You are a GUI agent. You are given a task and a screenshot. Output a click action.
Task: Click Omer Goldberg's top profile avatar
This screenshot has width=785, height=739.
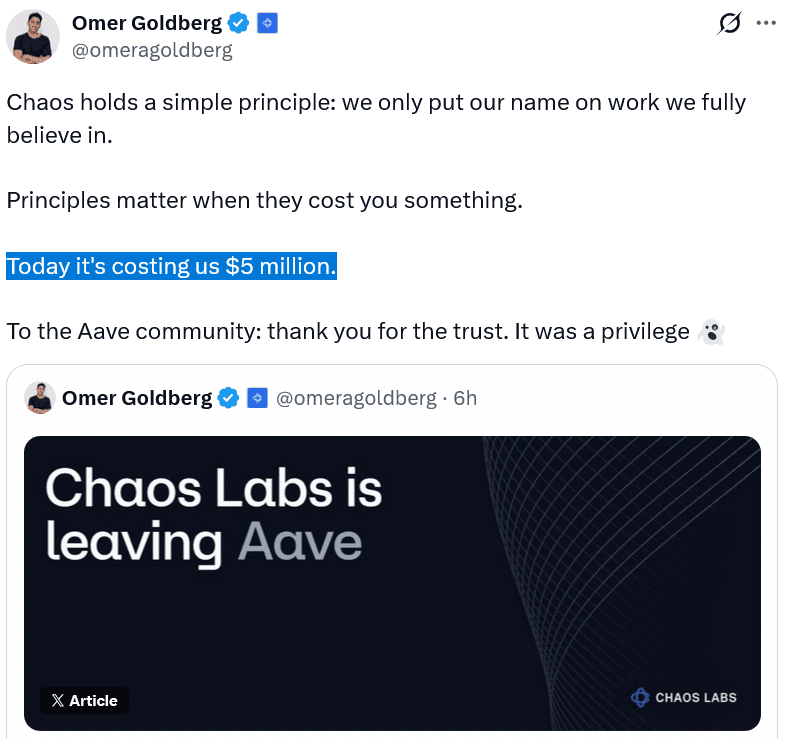click(x=33, y=37)
